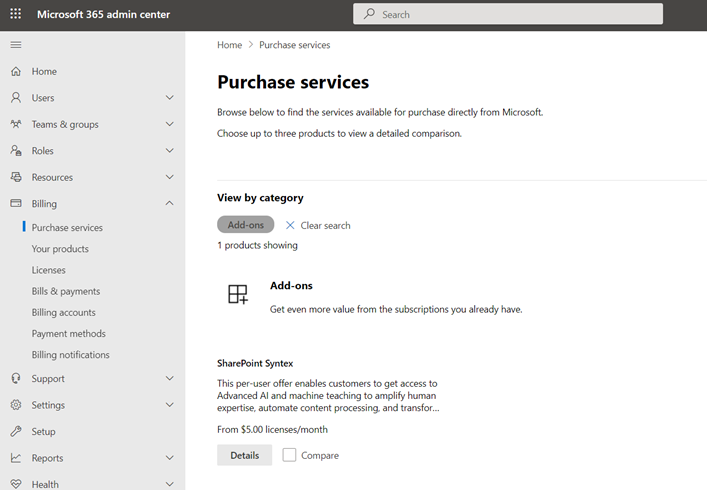Expand the Reports chevron
707x490 pixels.
click(x=170, y=458)
